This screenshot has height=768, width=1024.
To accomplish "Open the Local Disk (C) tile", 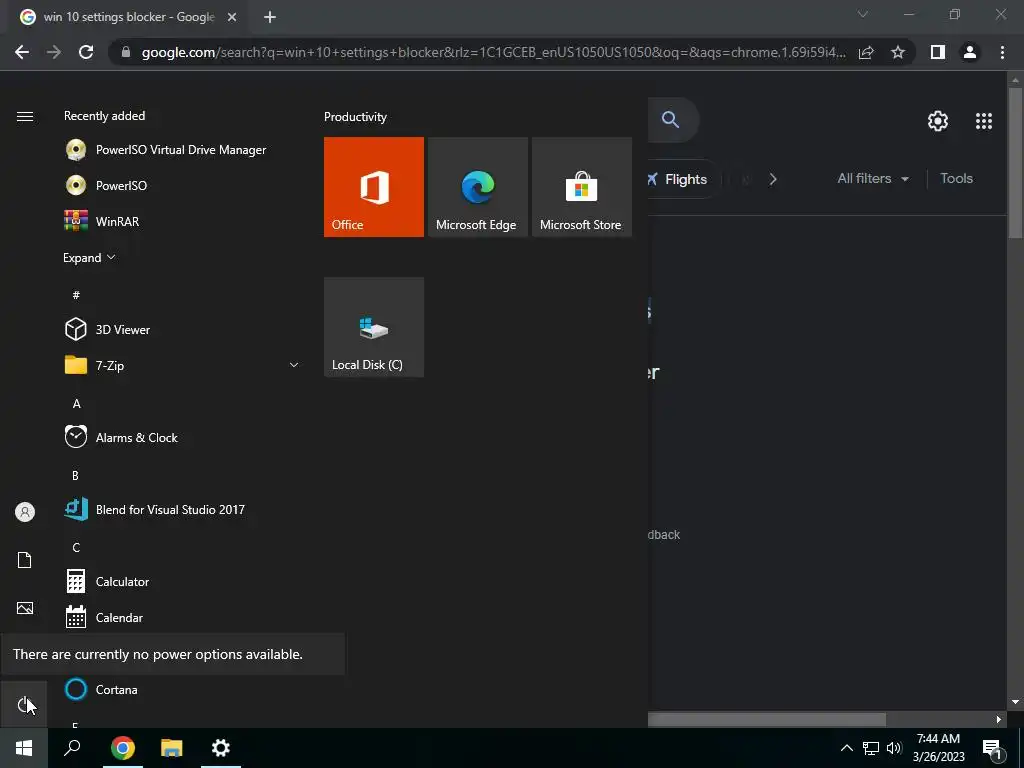I will pos(374,327).
